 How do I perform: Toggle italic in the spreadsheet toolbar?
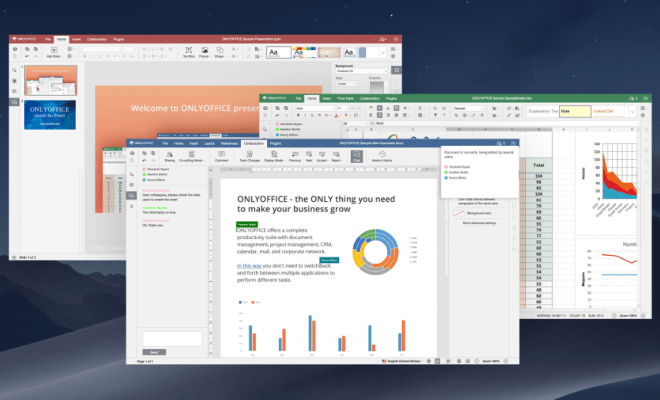pos(305,115)
